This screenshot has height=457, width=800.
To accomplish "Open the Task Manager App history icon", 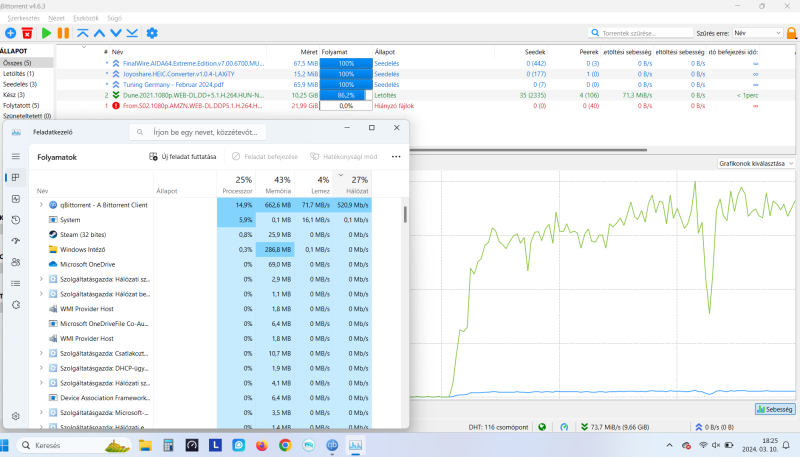I will [16, 220].
